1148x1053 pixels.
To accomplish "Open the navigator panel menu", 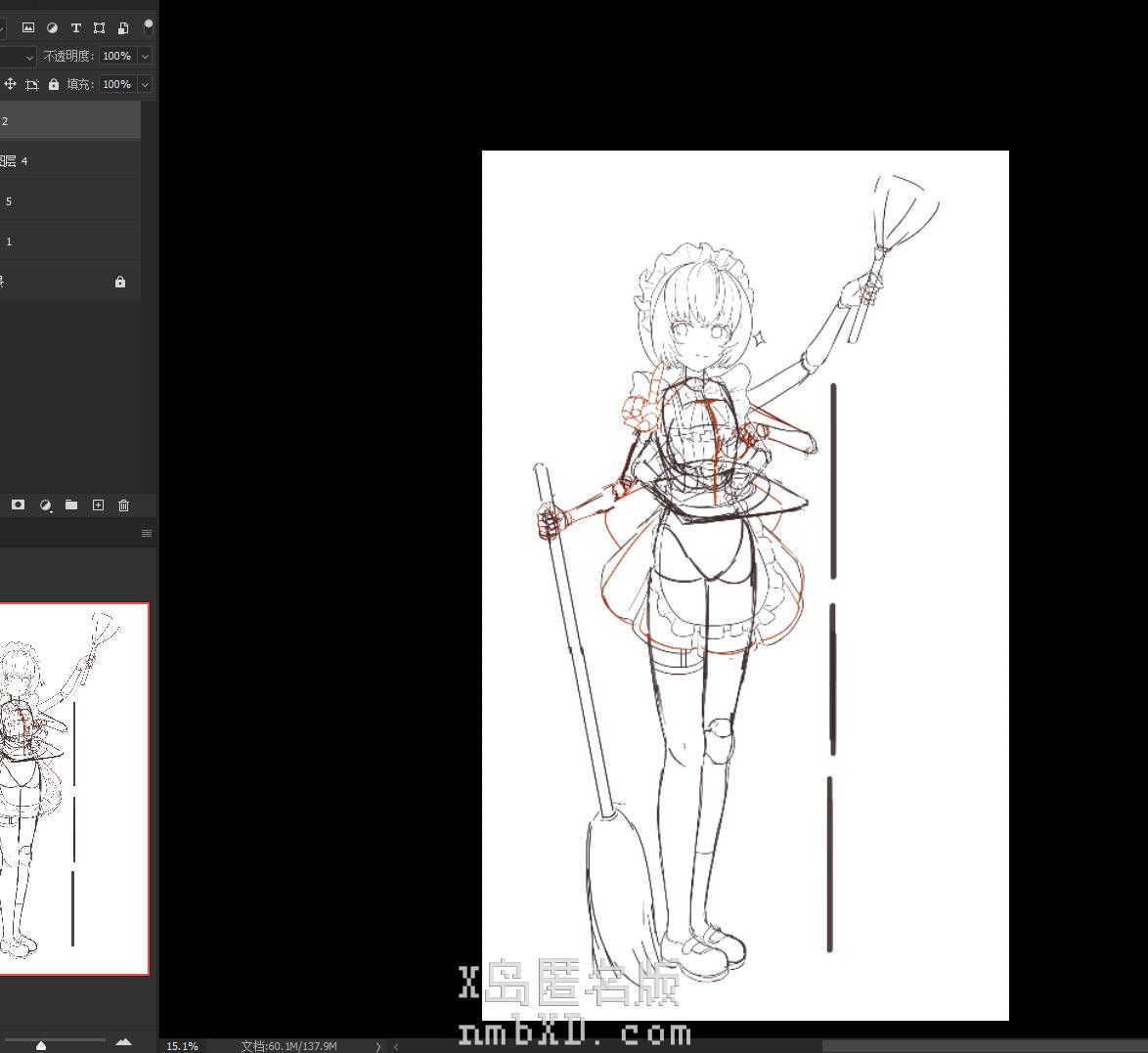I will pos(147,533).
